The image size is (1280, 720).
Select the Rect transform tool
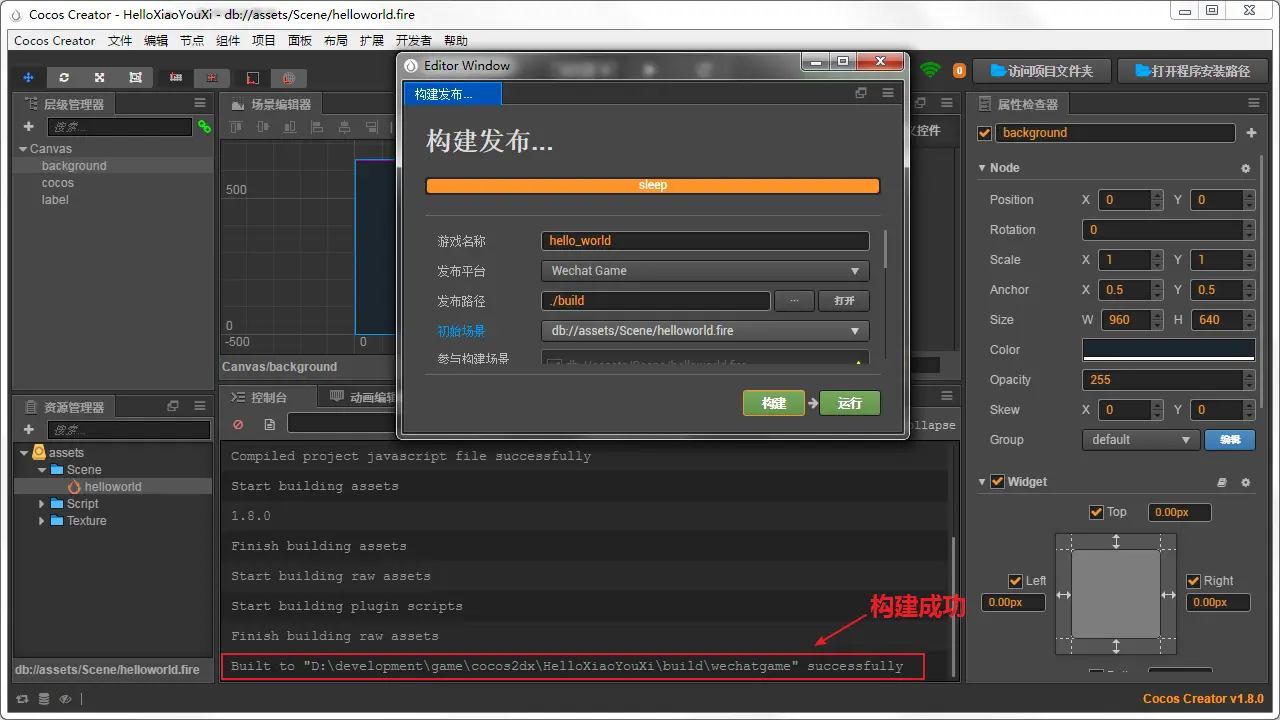coord(135,77)
